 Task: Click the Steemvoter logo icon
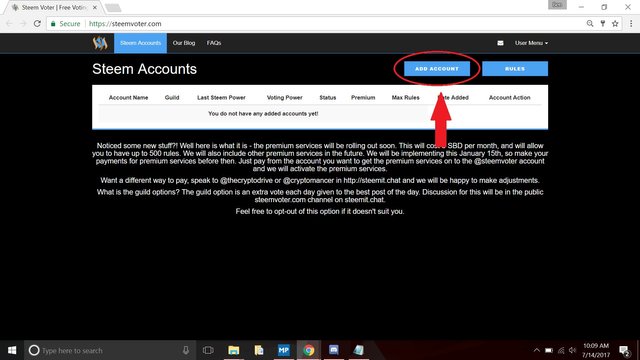tap(100, 43)
